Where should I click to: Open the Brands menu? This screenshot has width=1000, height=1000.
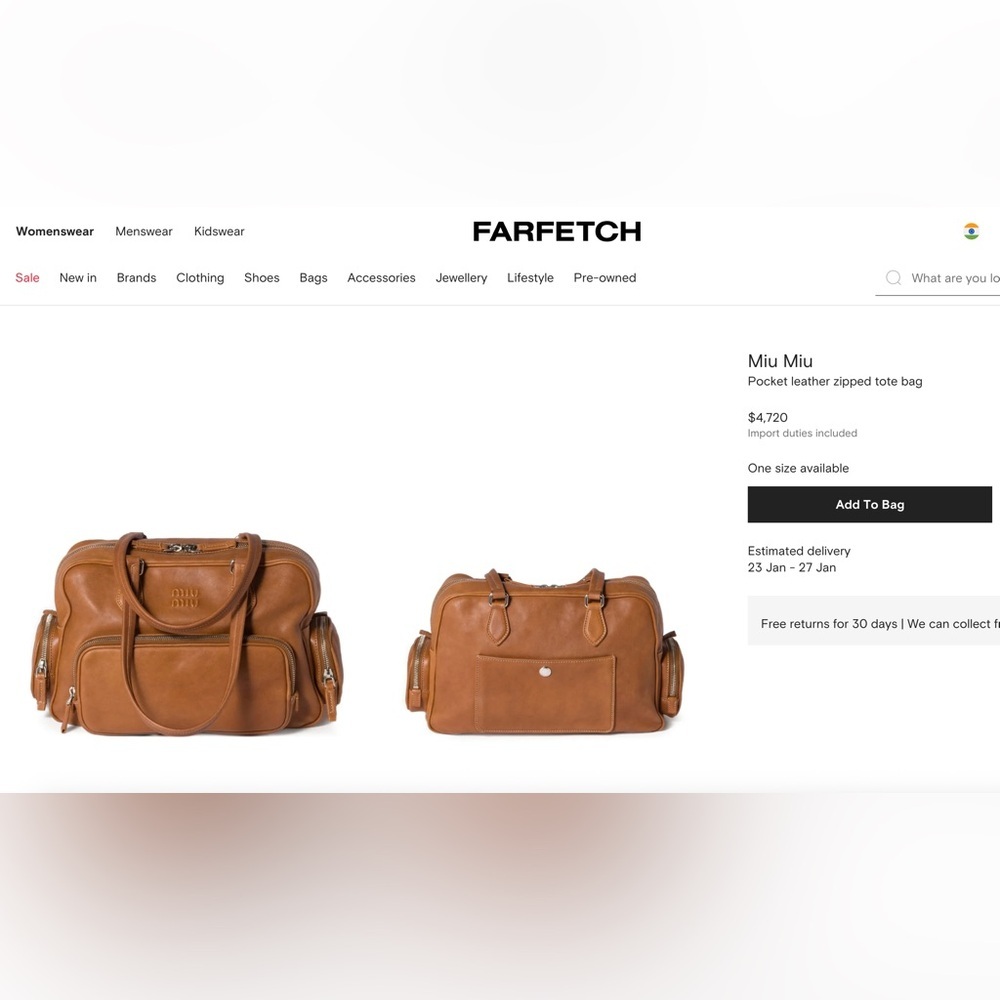coord(136,277)
